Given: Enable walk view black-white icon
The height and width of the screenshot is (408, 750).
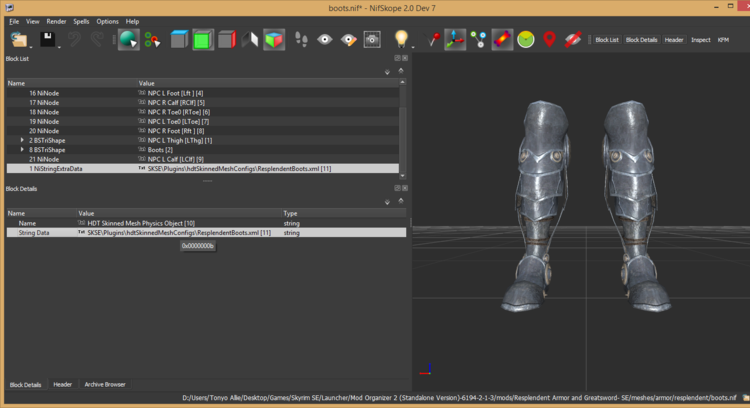Looking at the screenshot, I should [x=250, y=39].
